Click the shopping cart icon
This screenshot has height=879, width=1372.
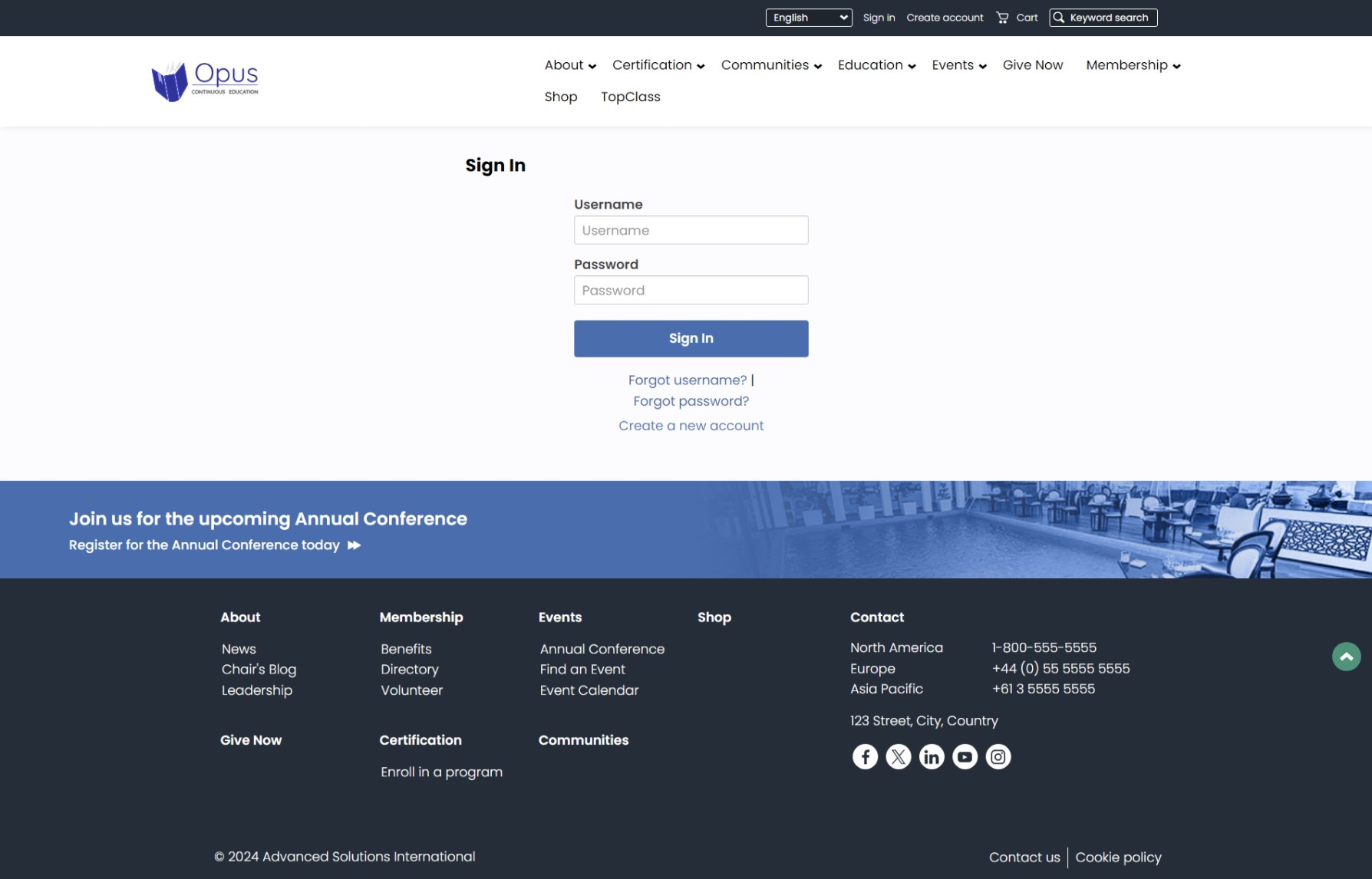tap(1002, 17)
